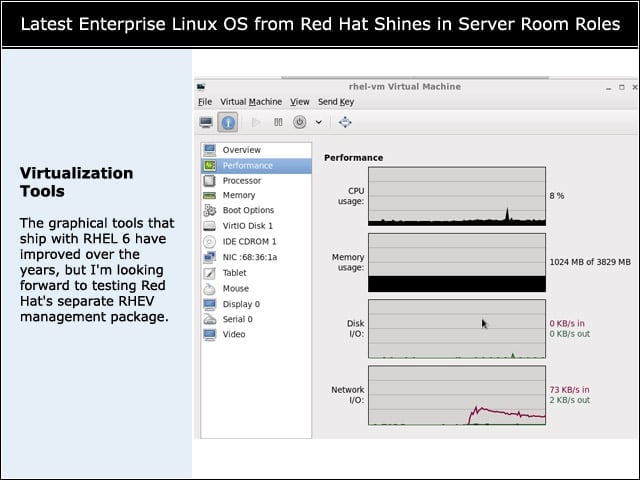
Task: Click the rhel-vm Virtual Machine title
Action: tap(404, 87)
